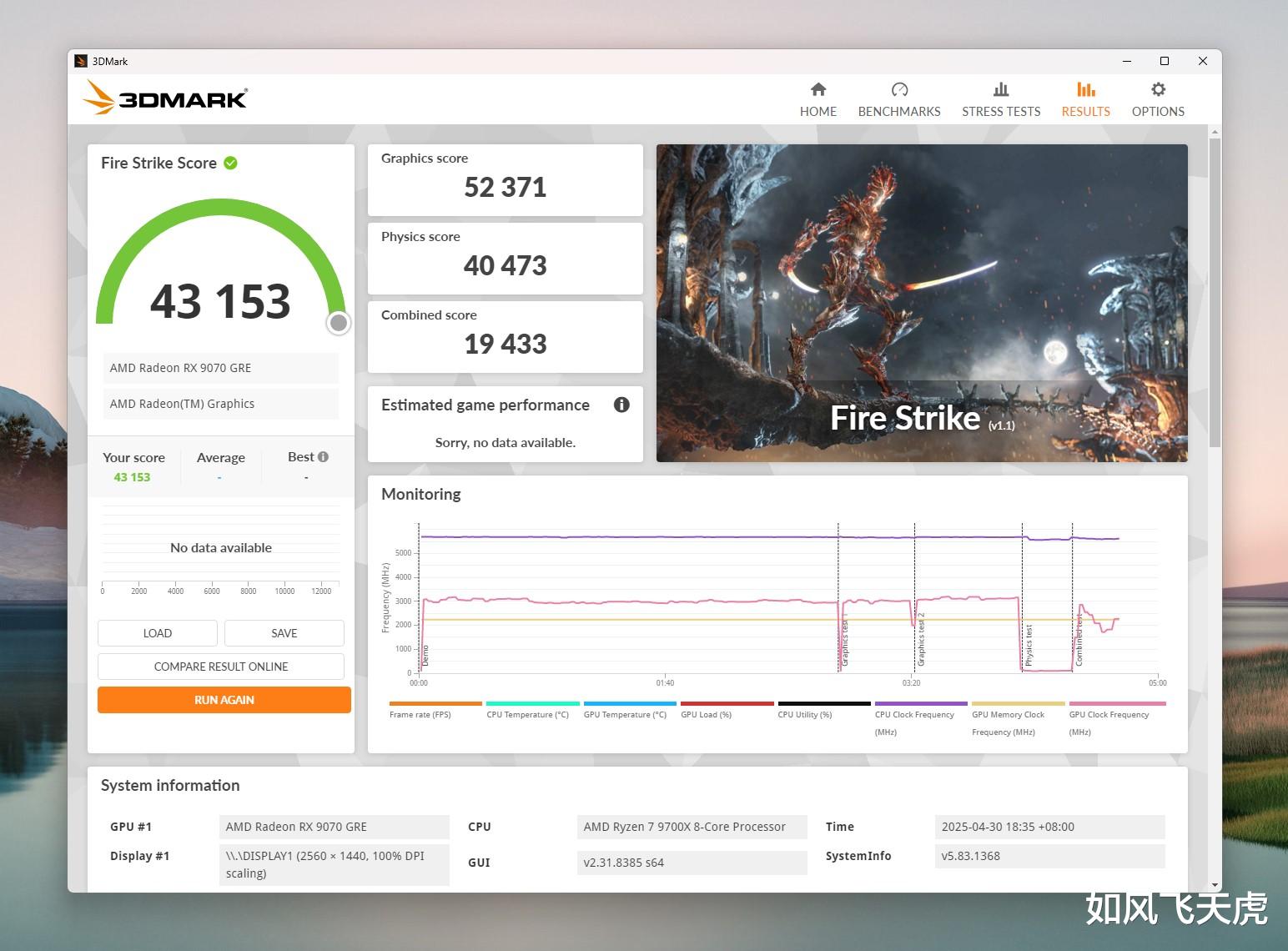Click the scrollbar up arrow

[x=1215, y=132]
